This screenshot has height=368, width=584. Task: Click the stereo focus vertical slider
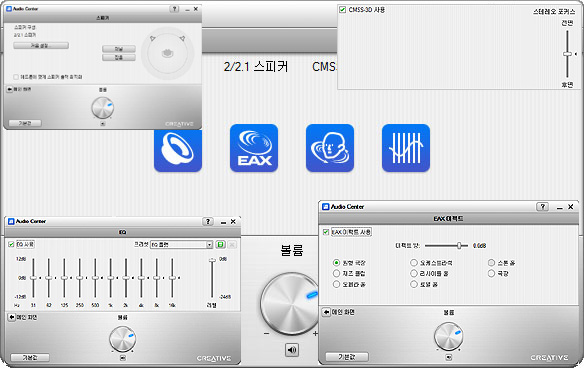tap(567, 54)
